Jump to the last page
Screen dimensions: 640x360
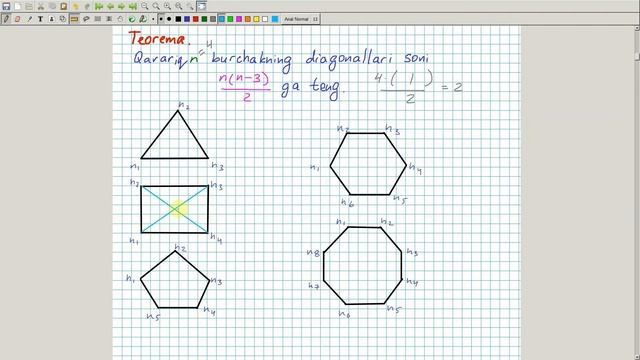(133, 7)
